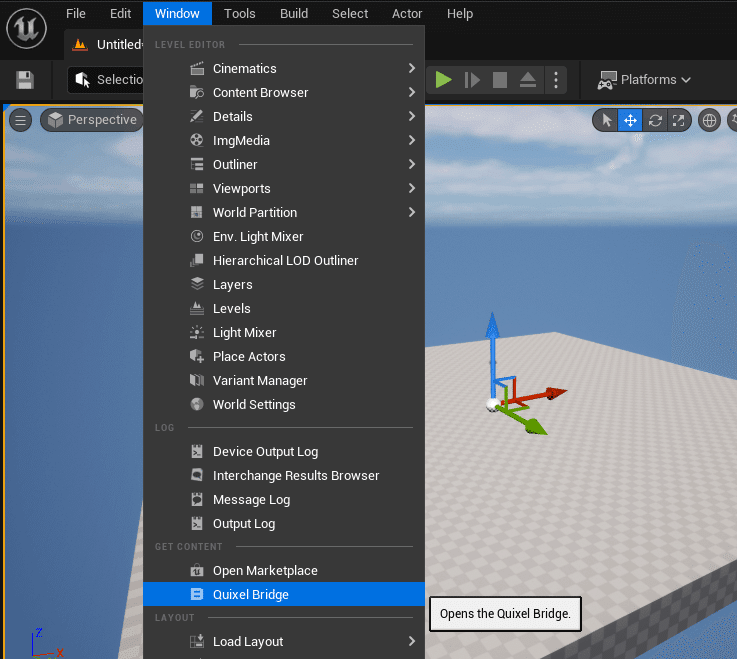This screenshot has width=737, height=659.
Task: Open the File menu
Action: pos(76,14)
